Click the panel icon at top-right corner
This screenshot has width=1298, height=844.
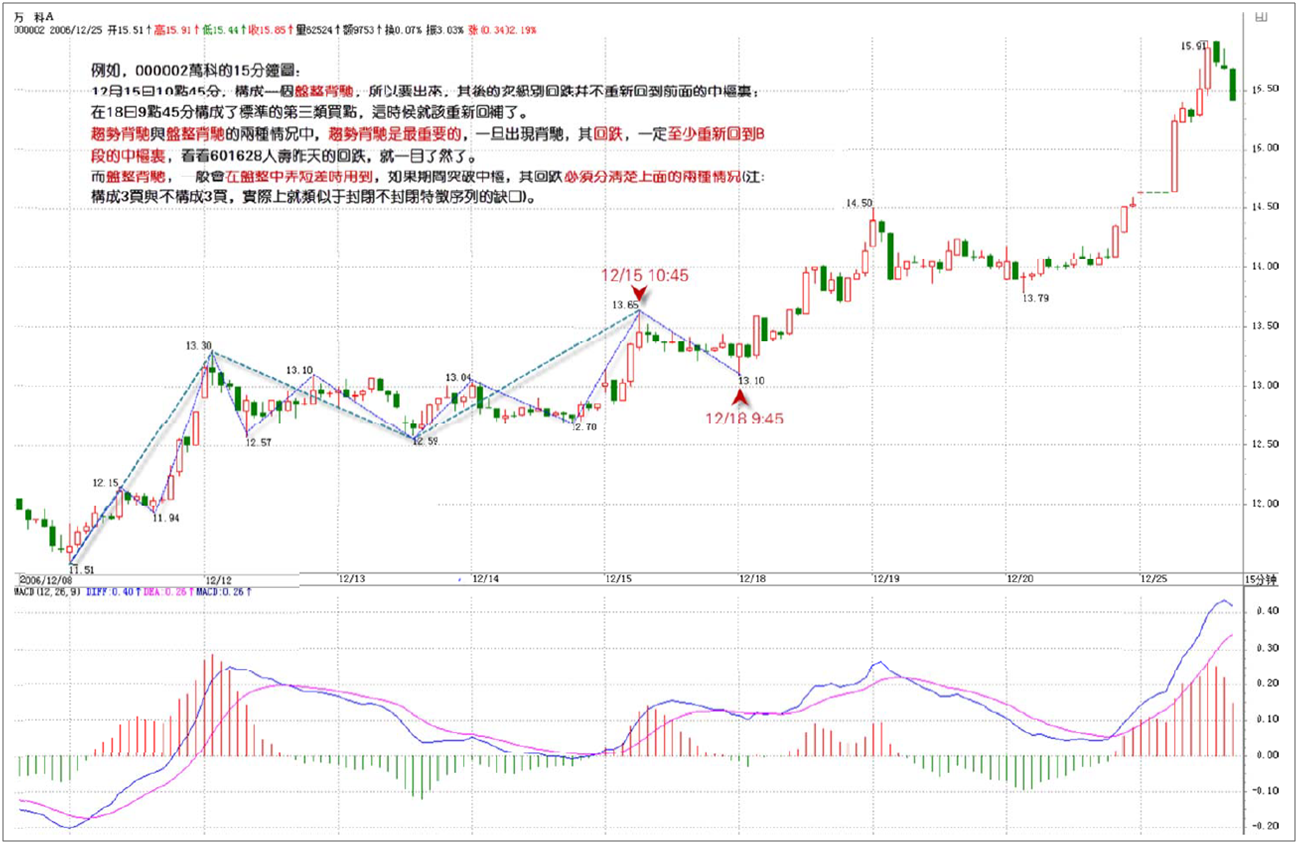point(1261,16)
